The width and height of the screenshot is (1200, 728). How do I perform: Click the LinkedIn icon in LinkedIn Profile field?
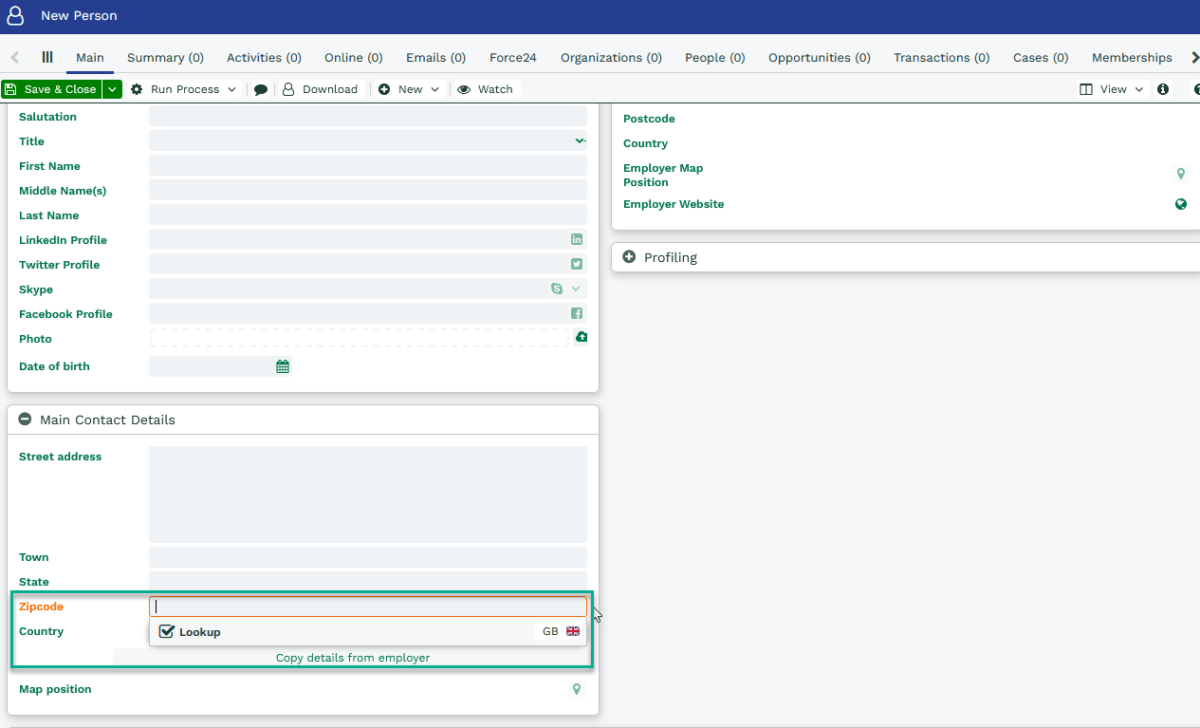click(576, 240)
